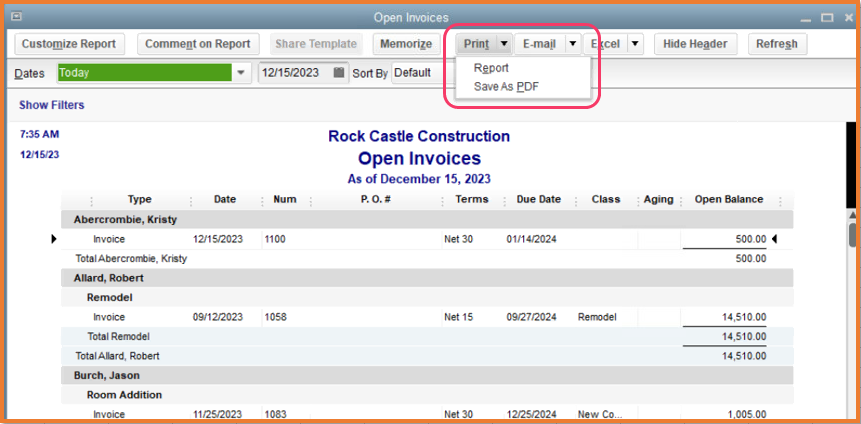The width and height of the screenshot is (861, 424).
Task: Click the 09/27/2024 due date
Action: point(532,317)
